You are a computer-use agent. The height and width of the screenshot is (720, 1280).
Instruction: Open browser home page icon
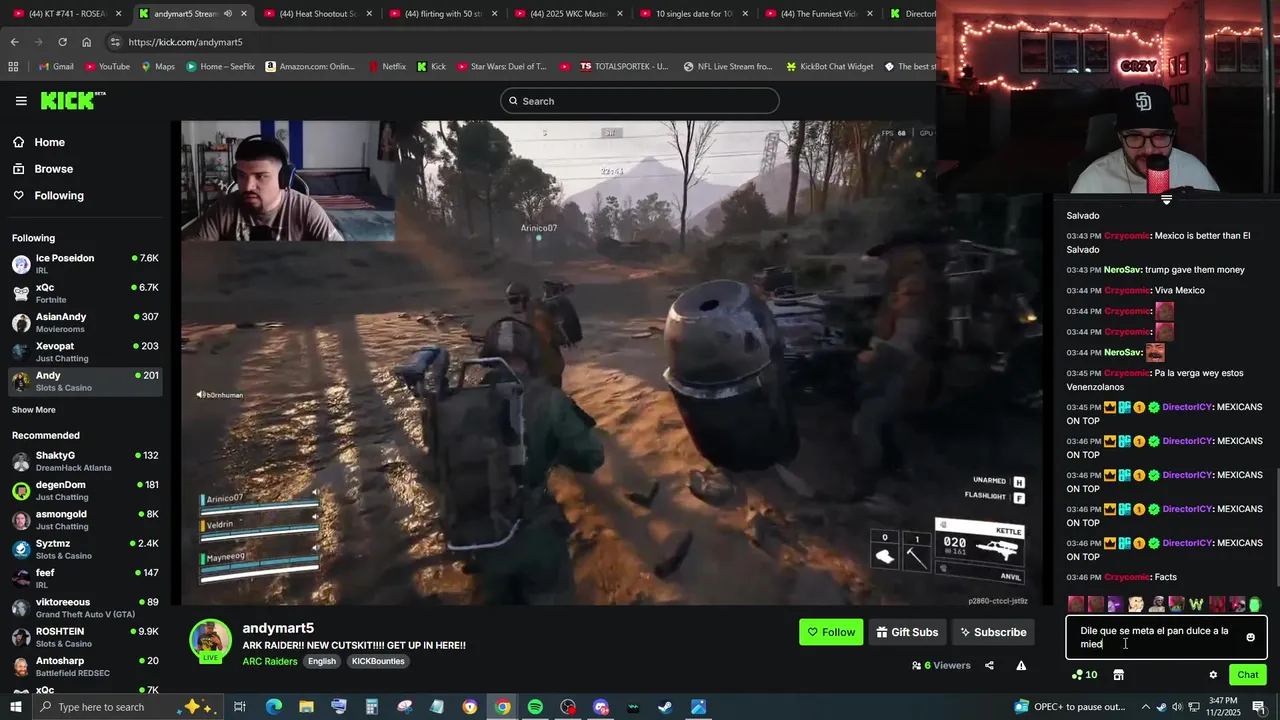(86, 42)
